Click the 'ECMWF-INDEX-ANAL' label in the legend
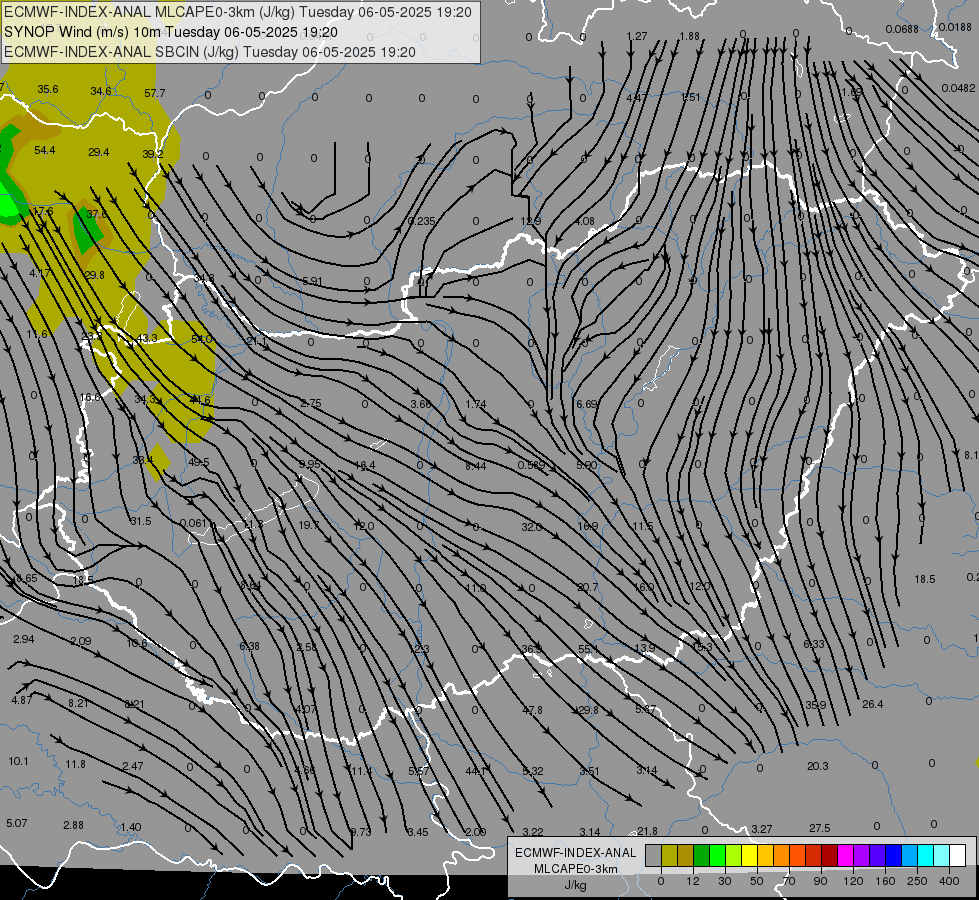 coord(576,853)
